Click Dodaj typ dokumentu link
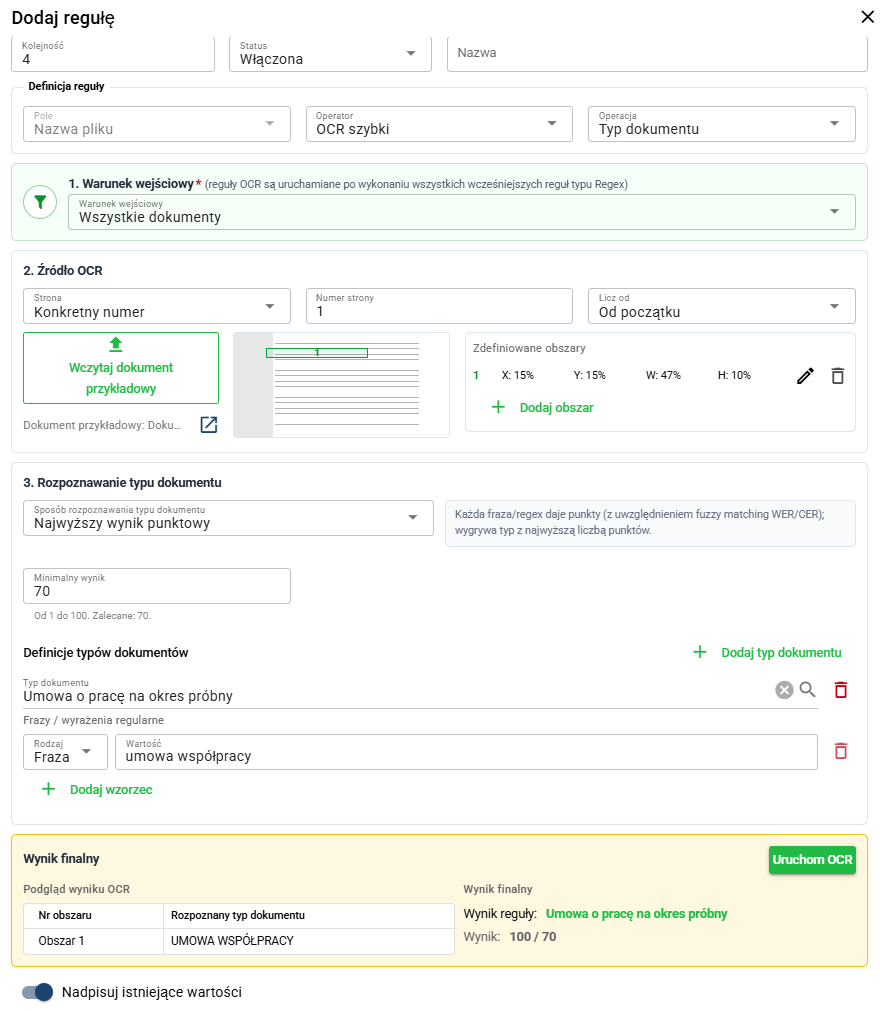 pos(767,653)
